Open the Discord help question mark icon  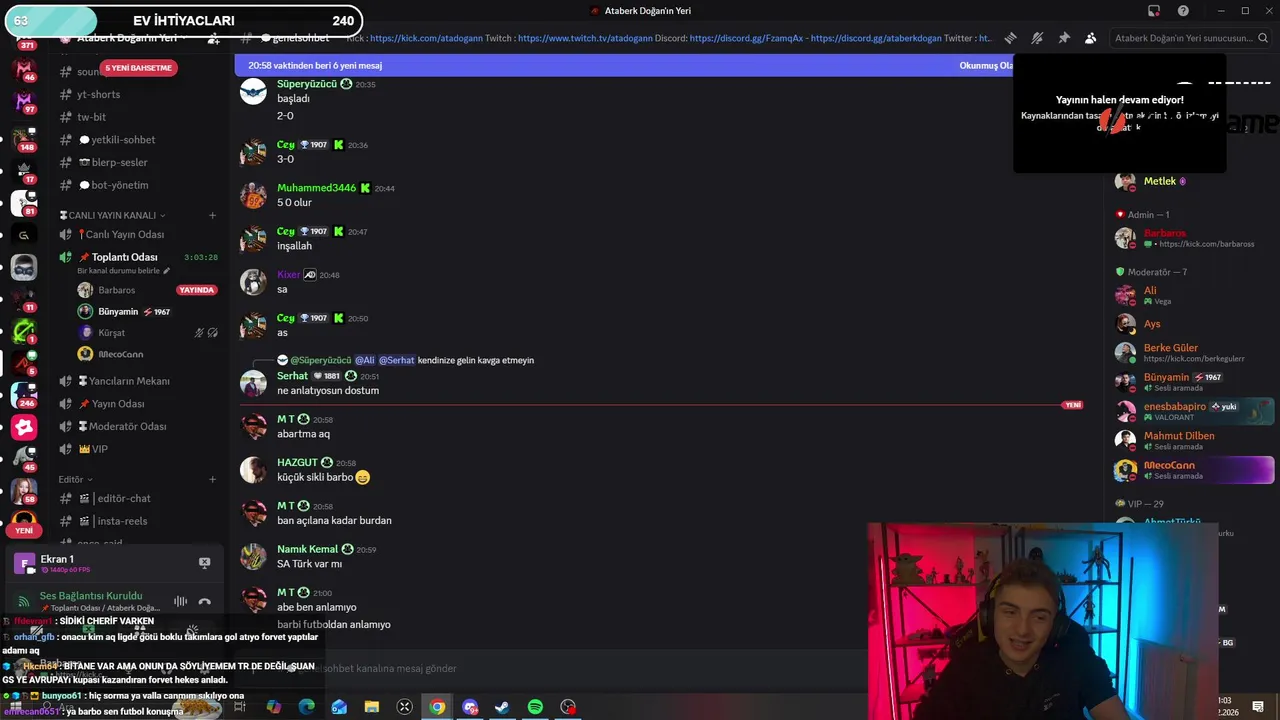[1183, 11]
